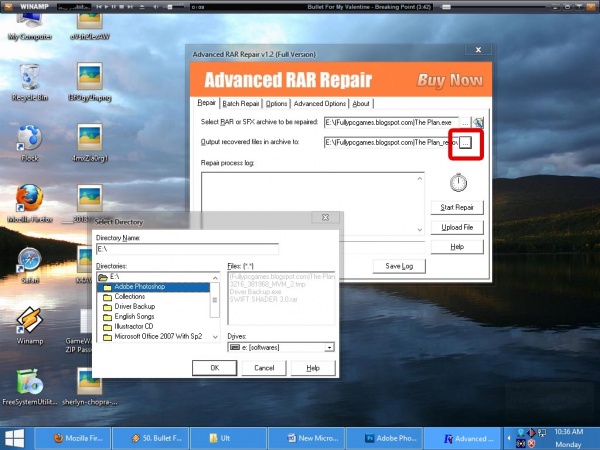Close the Select Directory dialog
Screen dimensions: 600x450
(x=325, y=217)
